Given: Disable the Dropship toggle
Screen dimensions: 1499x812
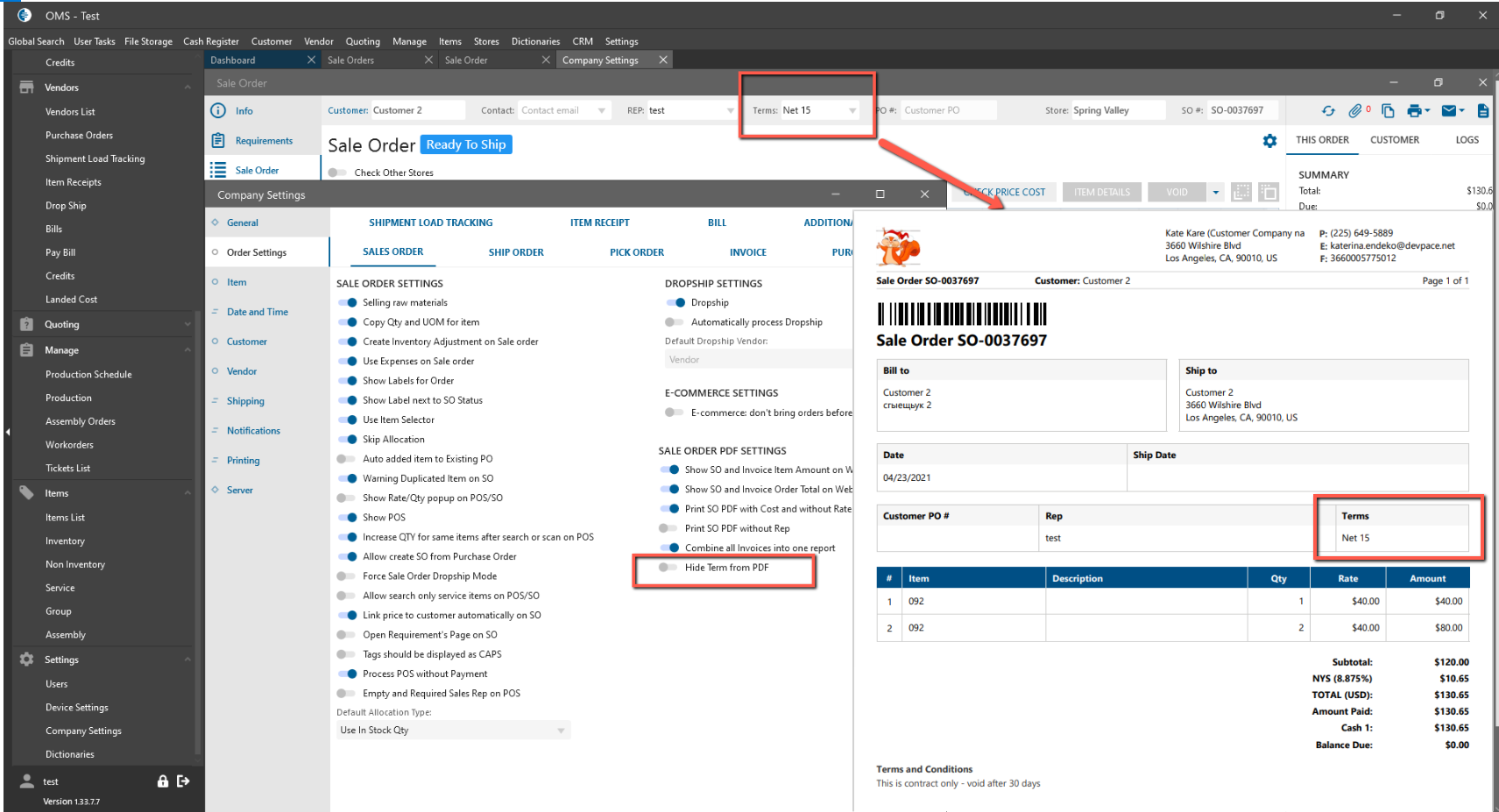Looking at the screenshot, I should click(x=675, y=303).
